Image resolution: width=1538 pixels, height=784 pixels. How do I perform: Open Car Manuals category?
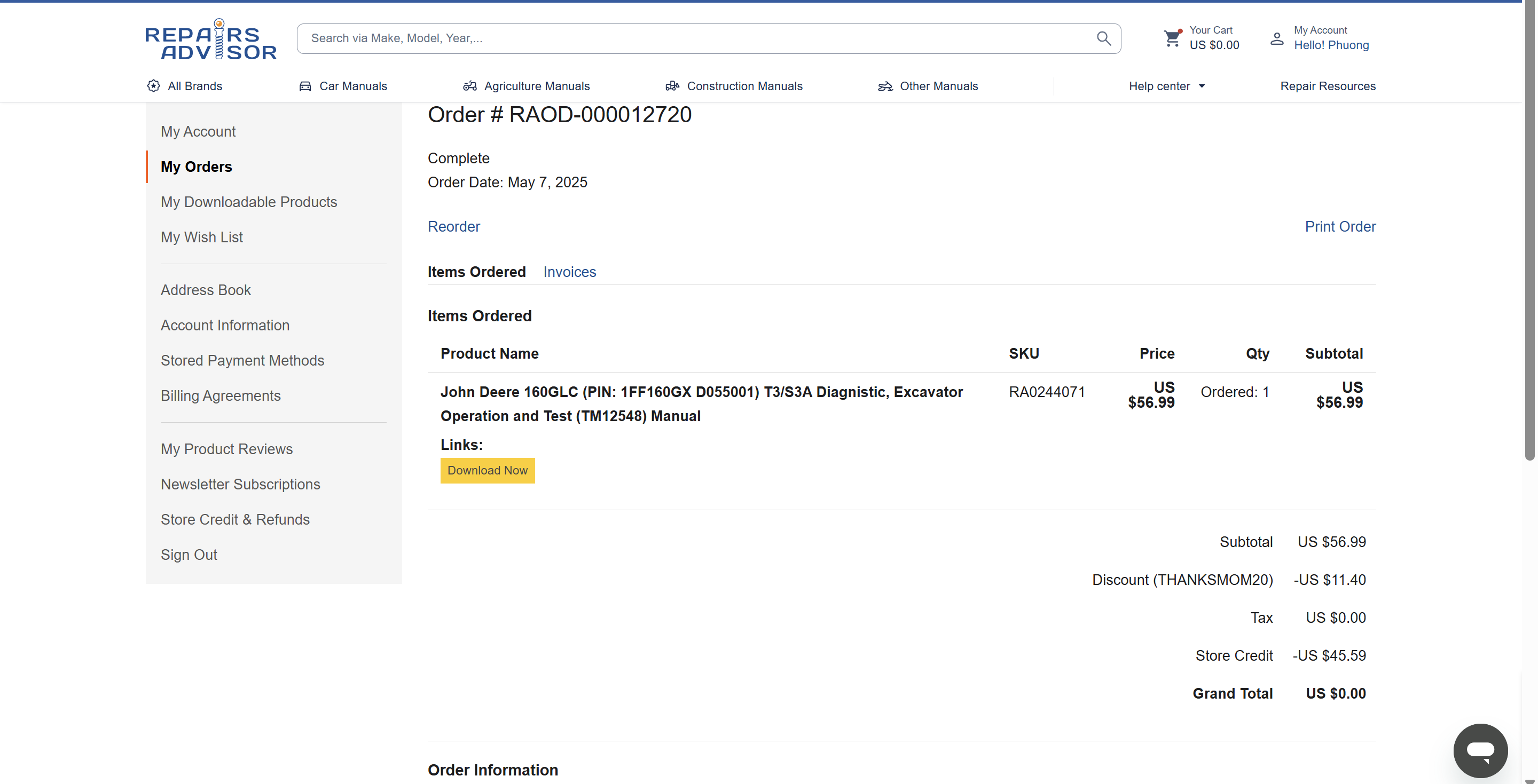[x=343, y=86]
